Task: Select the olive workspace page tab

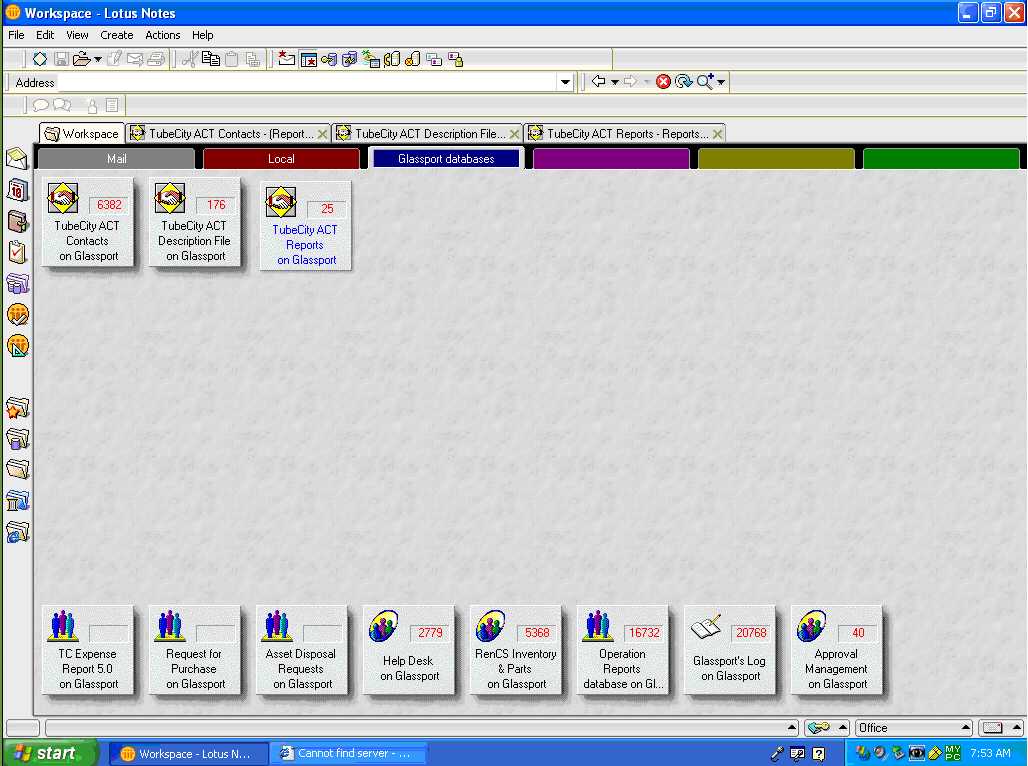Action: point(776,159)
